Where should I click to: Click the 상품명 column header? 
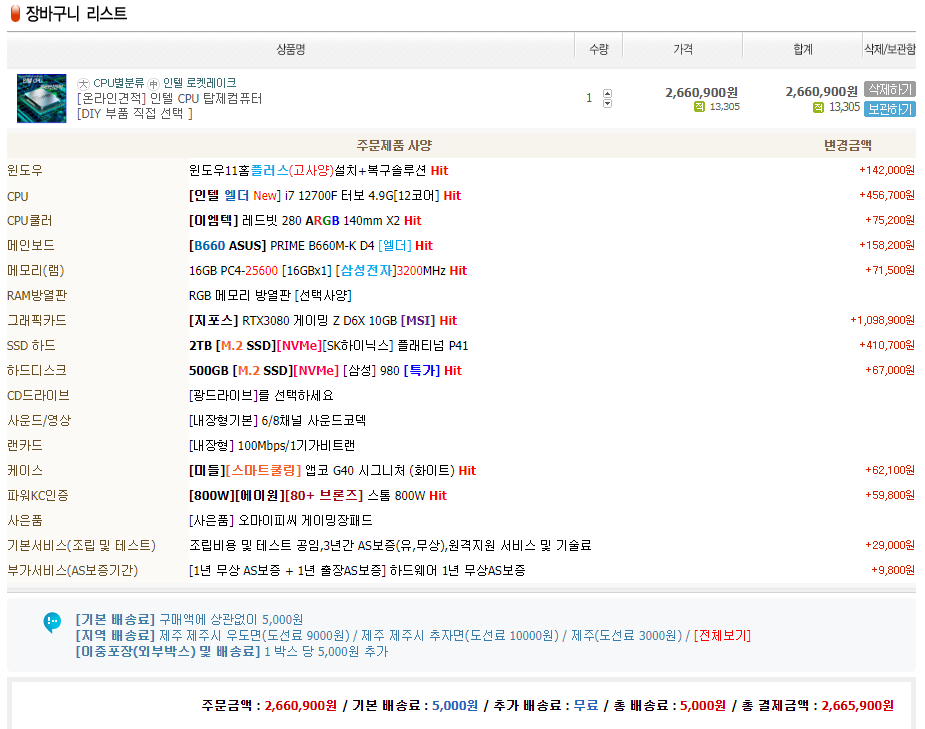pos(291,50)
